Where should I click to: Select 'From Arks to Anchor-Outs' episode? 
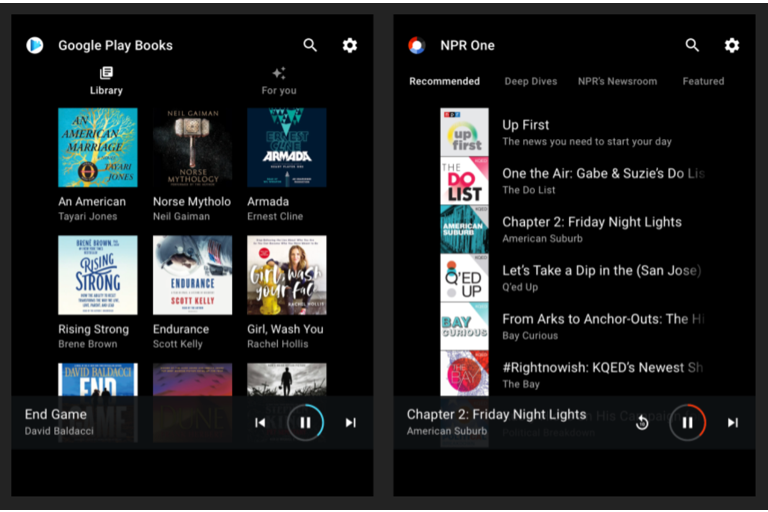click(603, 319)
